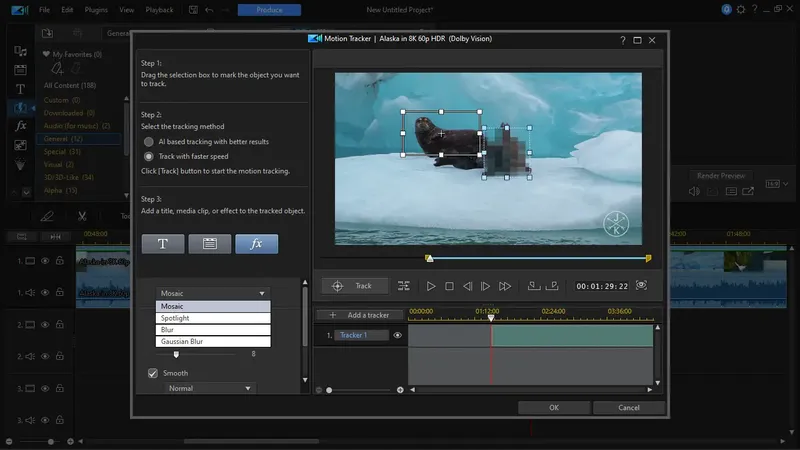Viewport: 800px width, 450px height.
Task: Select AI based tracking with better results
Action: click(x=149, y=142)
